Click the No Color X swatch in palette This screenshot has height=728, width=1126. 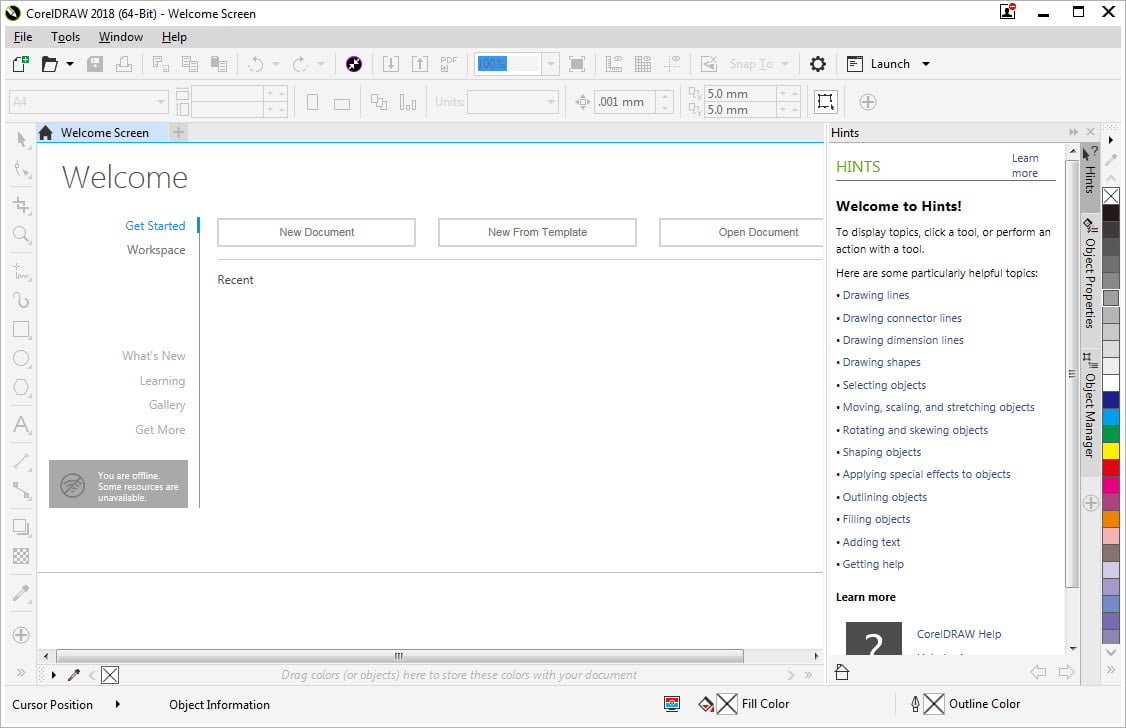(x=1111, y=196)
